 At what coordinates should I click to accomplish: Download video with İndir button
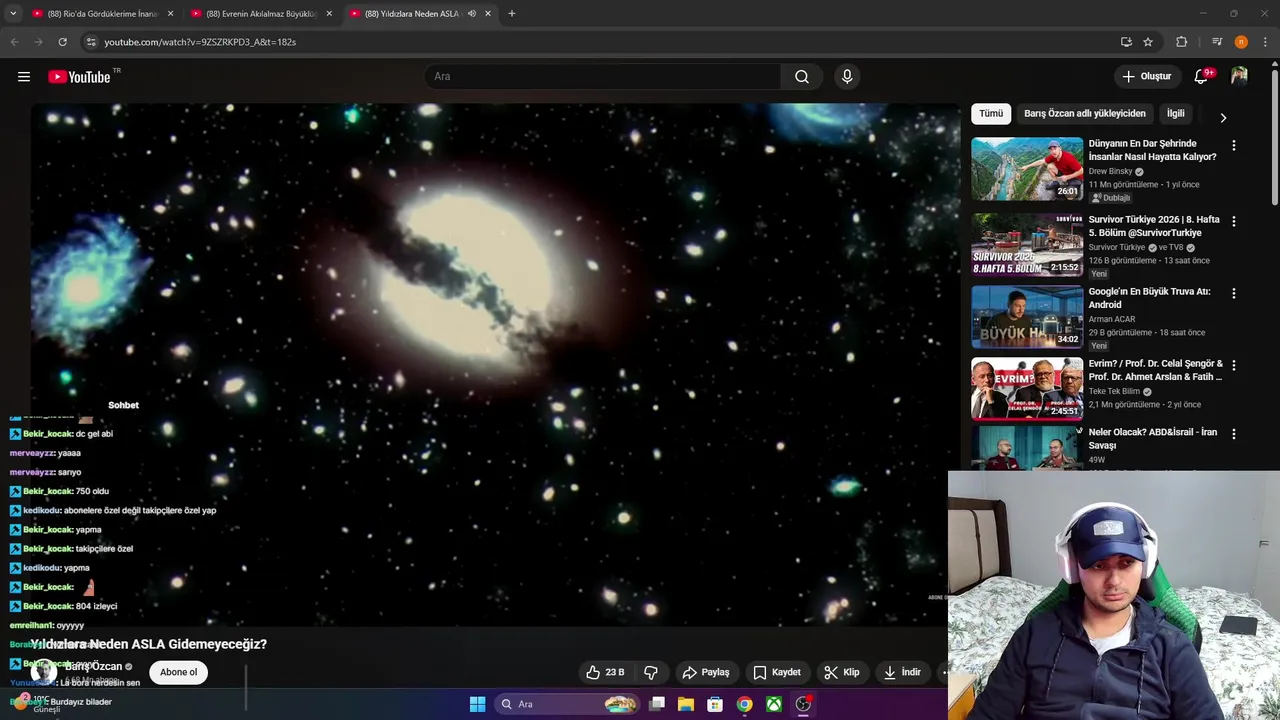pos(902,672)
